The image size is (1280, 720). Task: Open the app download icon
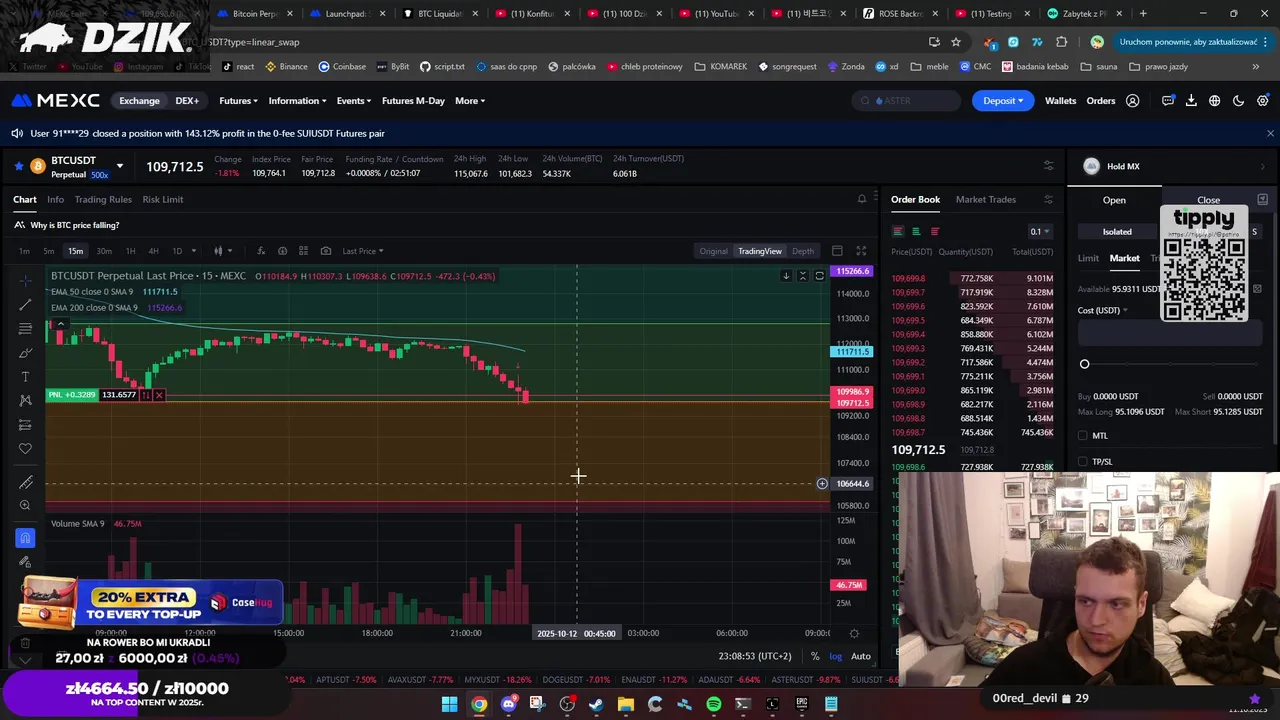(x=1191, y=101)
